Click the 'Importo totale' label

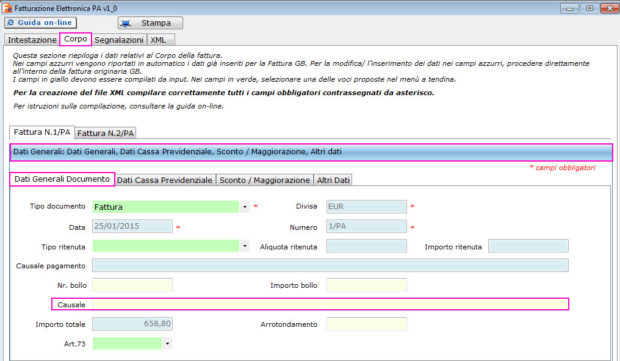(x=60, y=324)
